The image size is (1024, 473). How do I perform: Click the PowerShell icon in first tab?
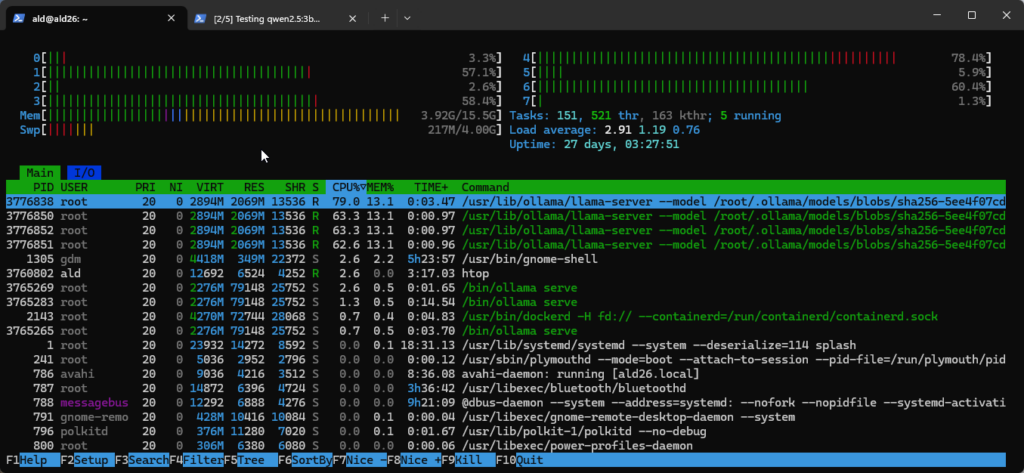[20, 18]
